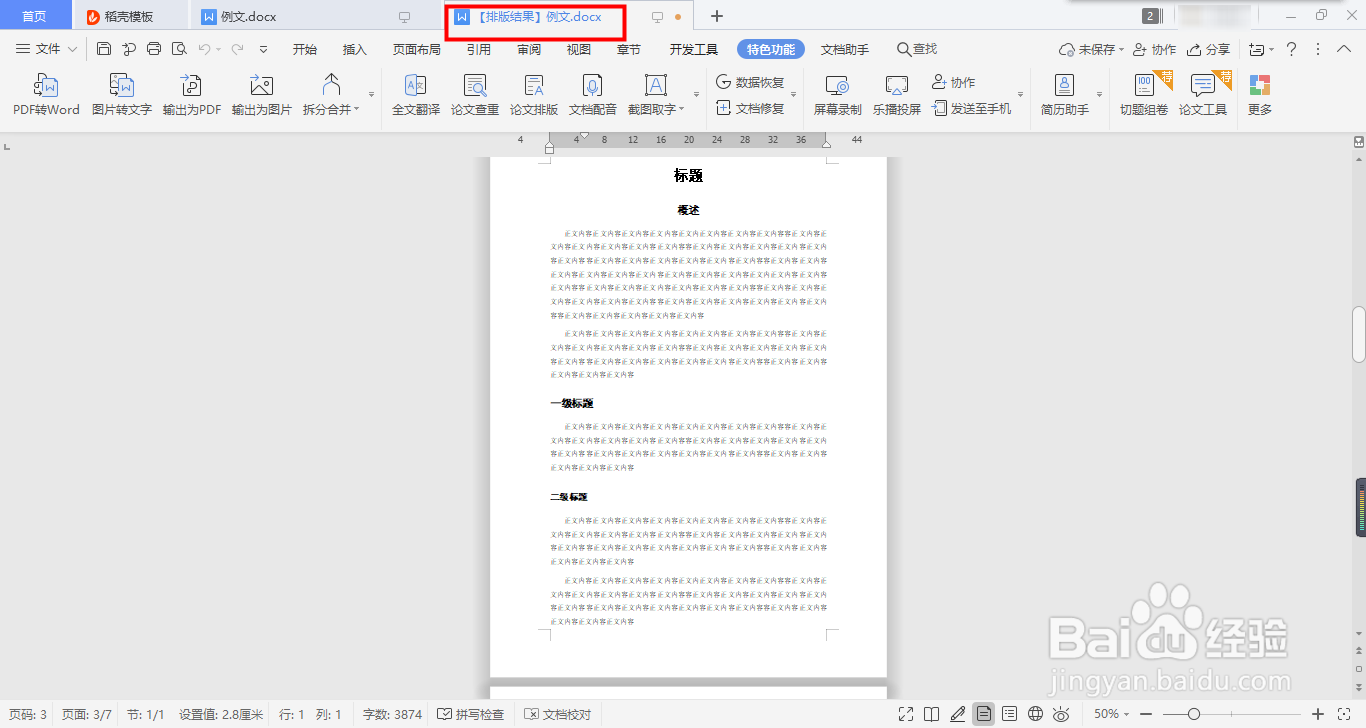Switch to the 页面布局 ribbon tab

(418, 48)
